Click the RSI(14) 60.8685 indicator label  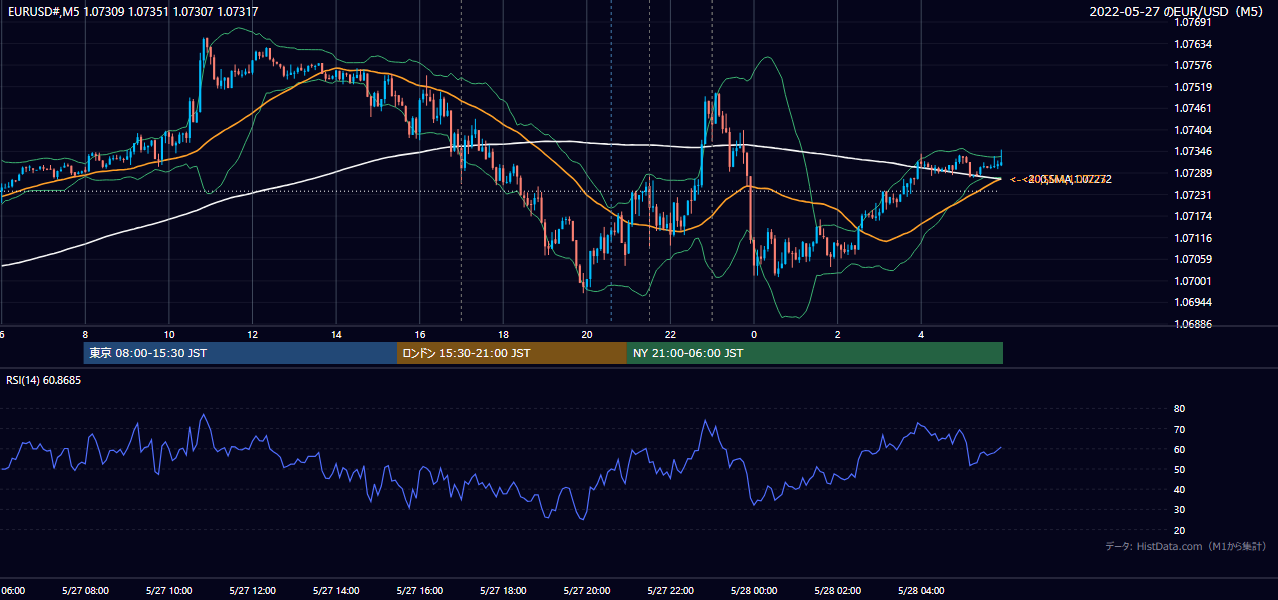[44, 380]
